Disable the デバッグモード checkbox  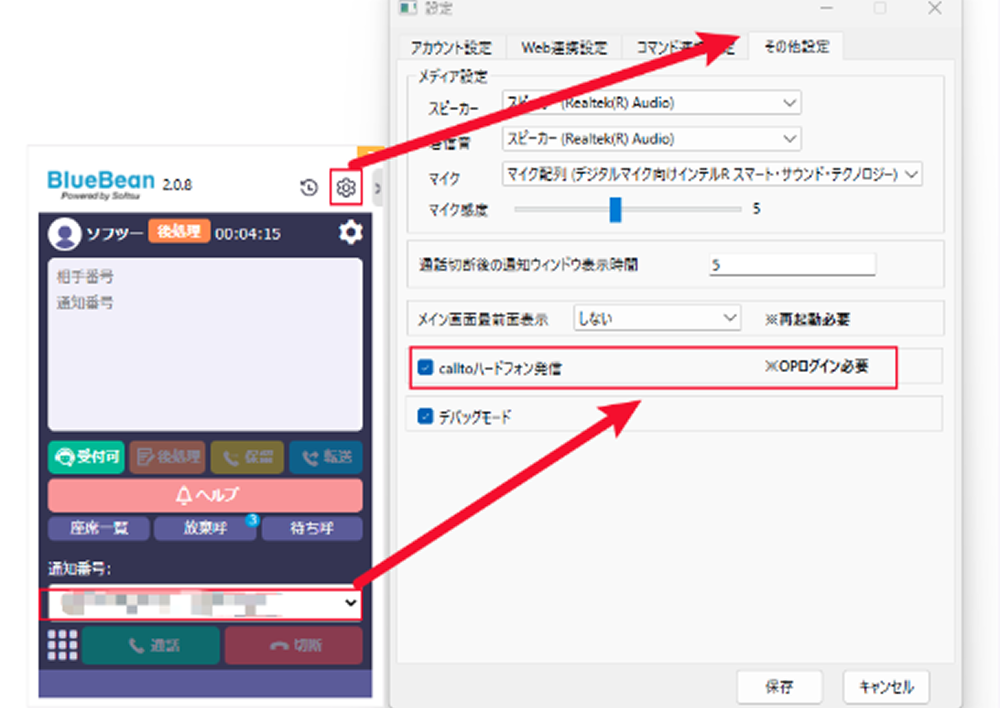click(x=425, y=416)
